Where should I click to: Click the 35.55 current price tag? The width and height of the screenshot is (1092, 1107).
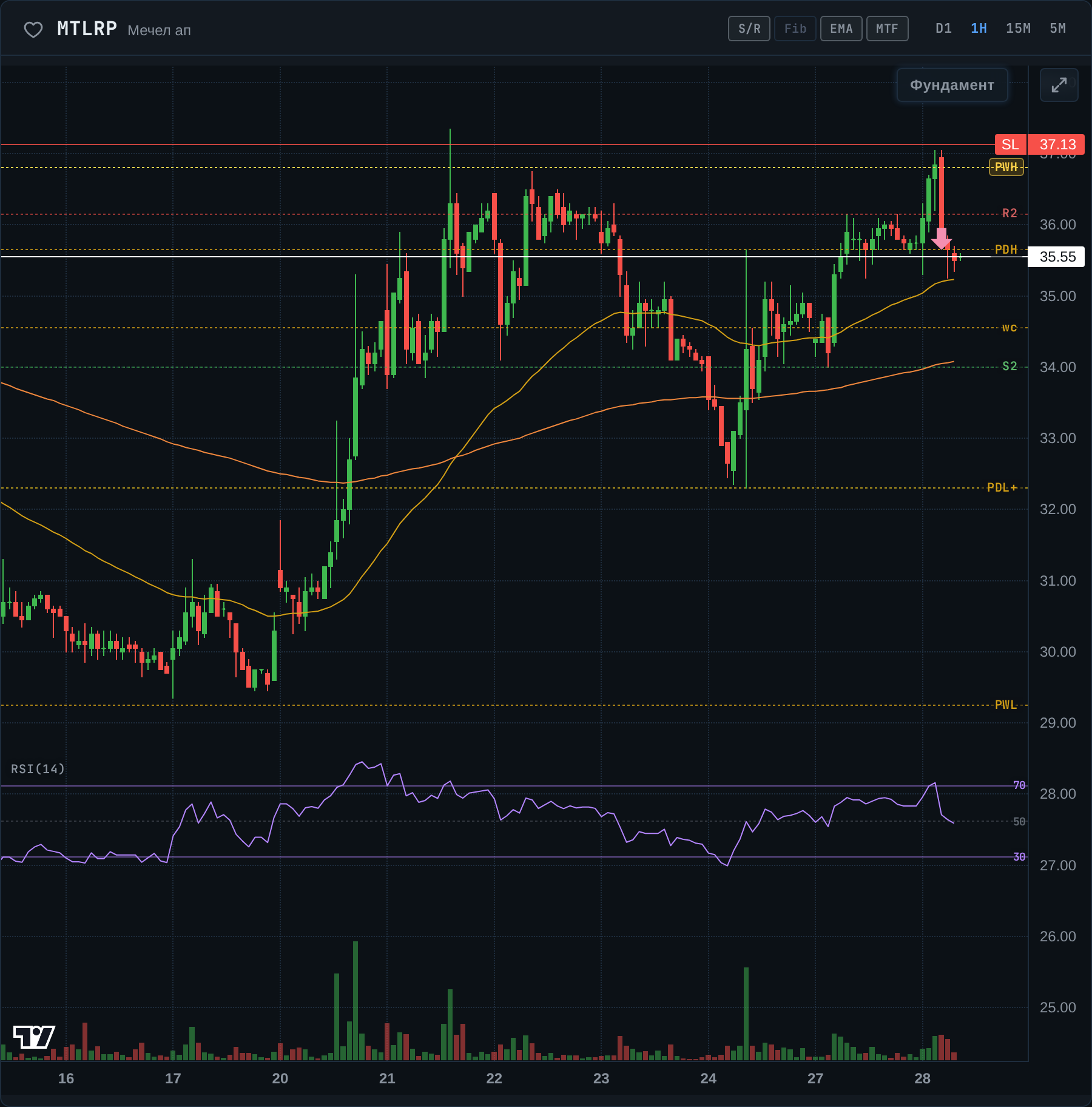(x=1057, y=257)
